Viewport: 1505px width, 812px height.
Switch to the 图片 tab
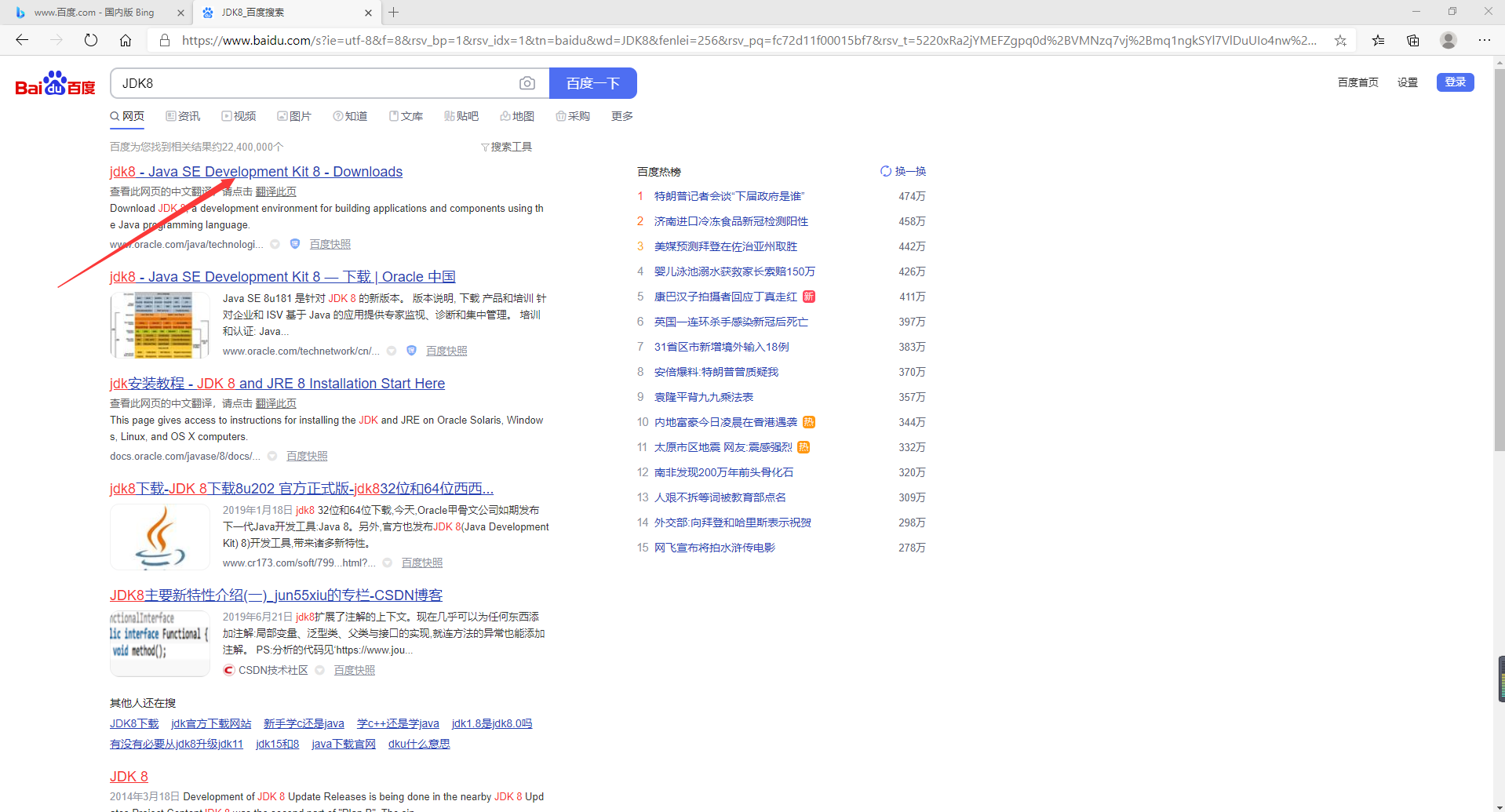click(294, 116)
